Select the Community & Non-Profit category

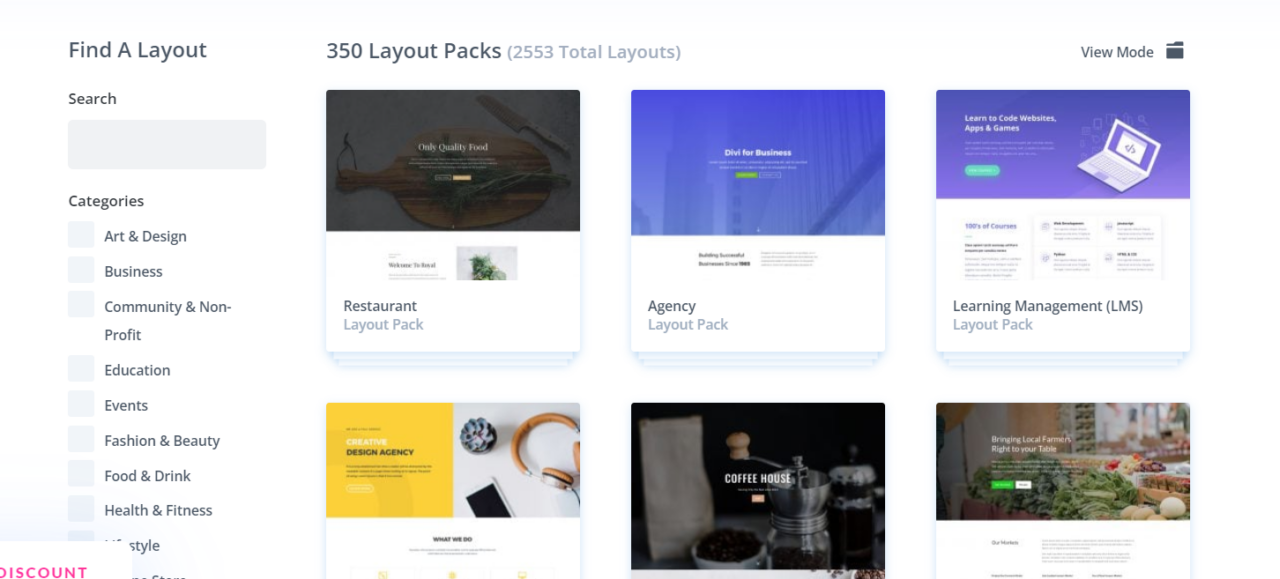coord(80,305)
